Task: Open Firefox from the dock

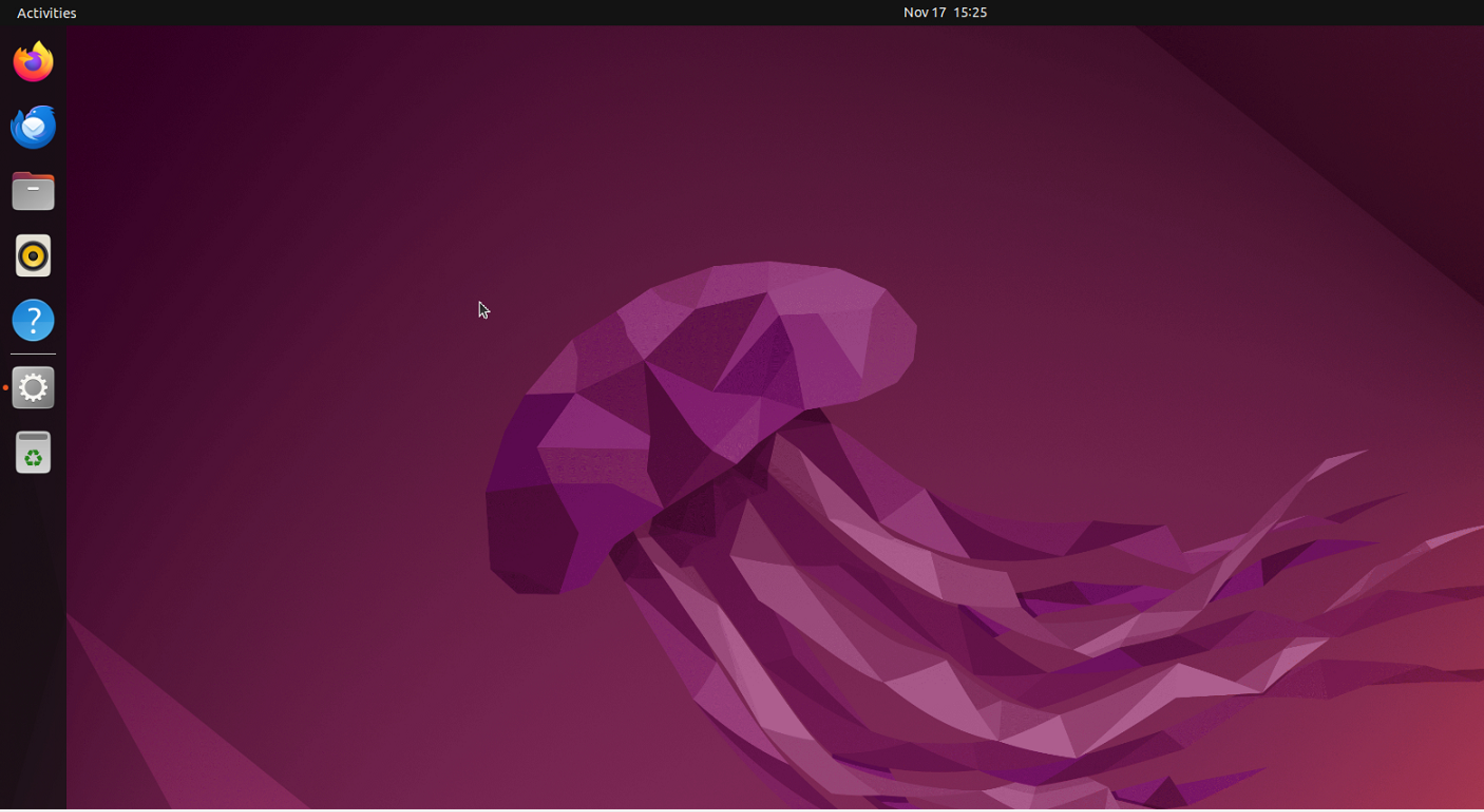Action: (33, 62)
